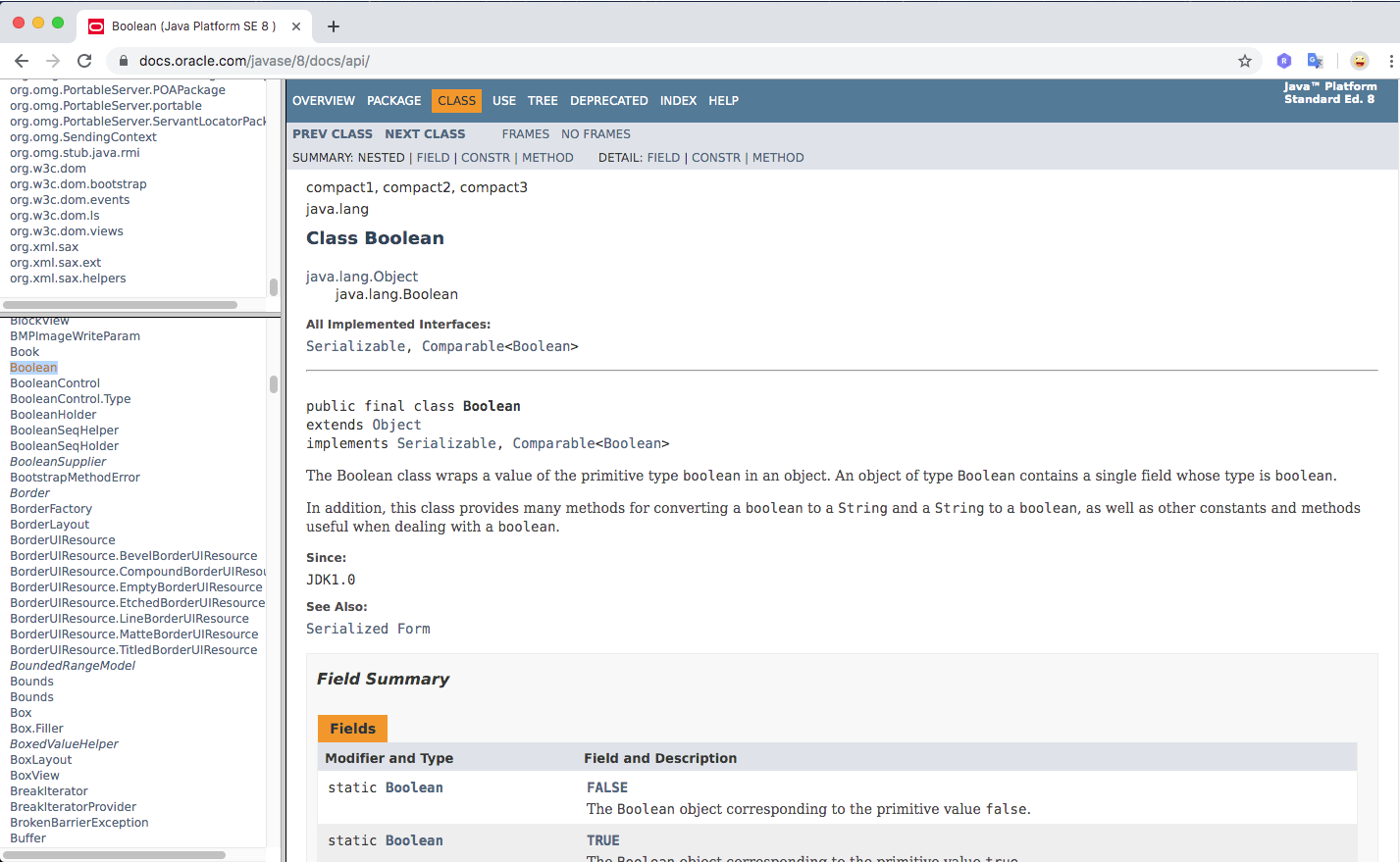Open the TRUE field link
1400x862 pixels.
click(603, 840)
